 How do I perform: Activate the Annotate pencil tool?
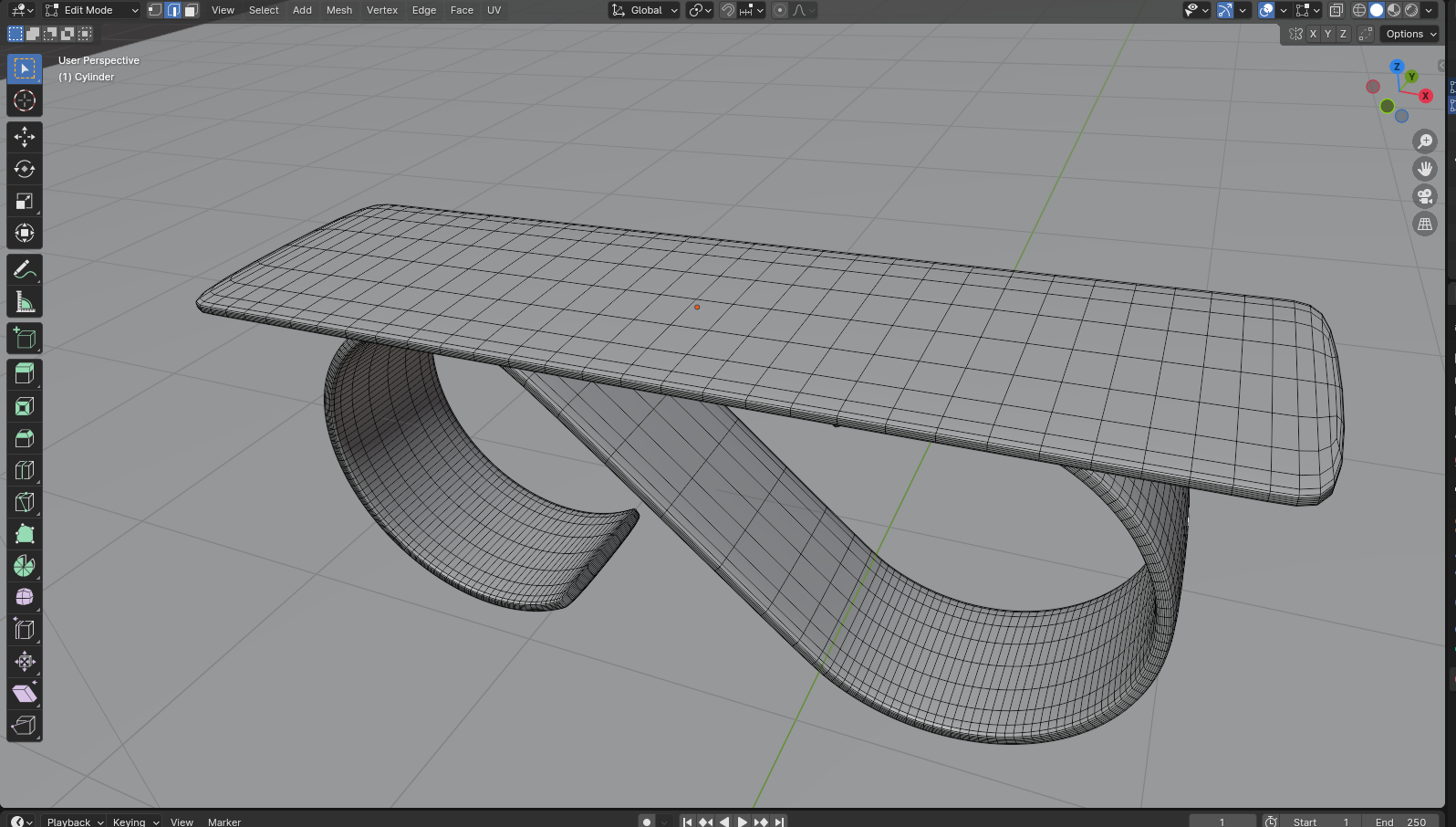coord(25,270)
